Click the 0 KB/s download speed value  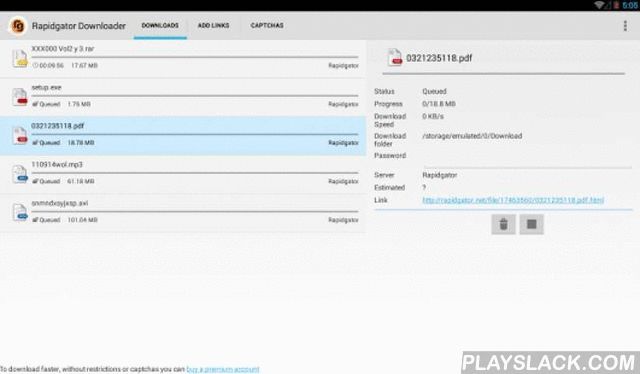click(433, 116)
